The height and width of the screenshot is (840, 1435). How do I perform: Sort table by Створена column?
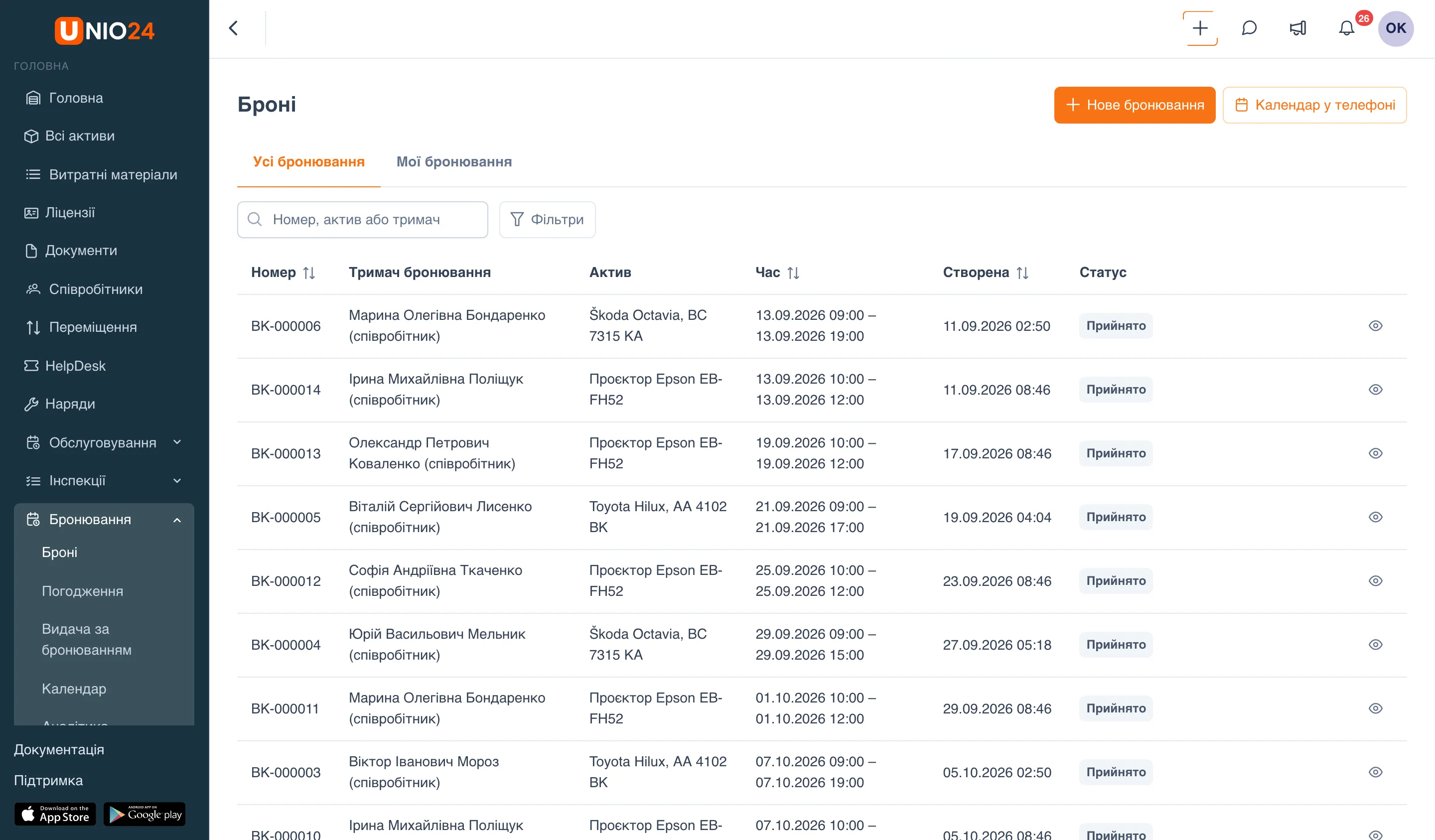click(1022, 273)
